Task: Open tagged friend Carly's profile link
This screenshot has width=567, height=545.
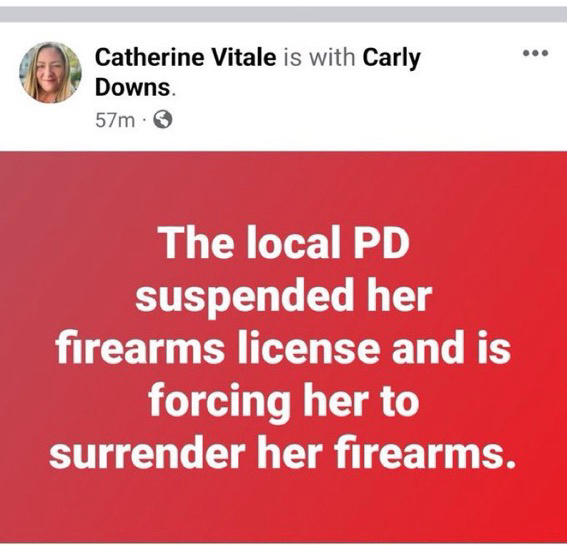Action: point(392,58)
